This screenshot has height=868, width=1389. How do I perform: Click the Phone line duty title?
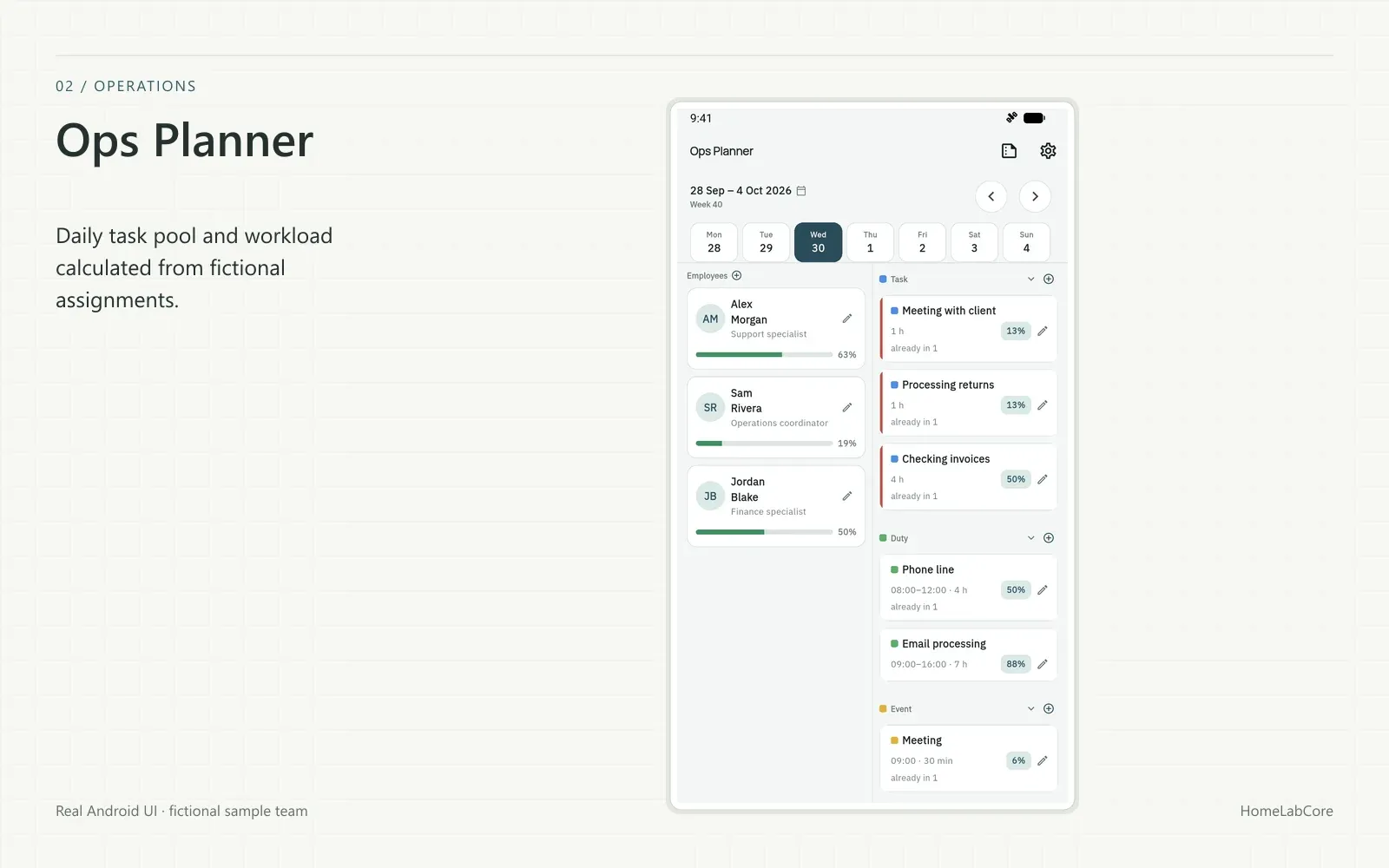928,570
